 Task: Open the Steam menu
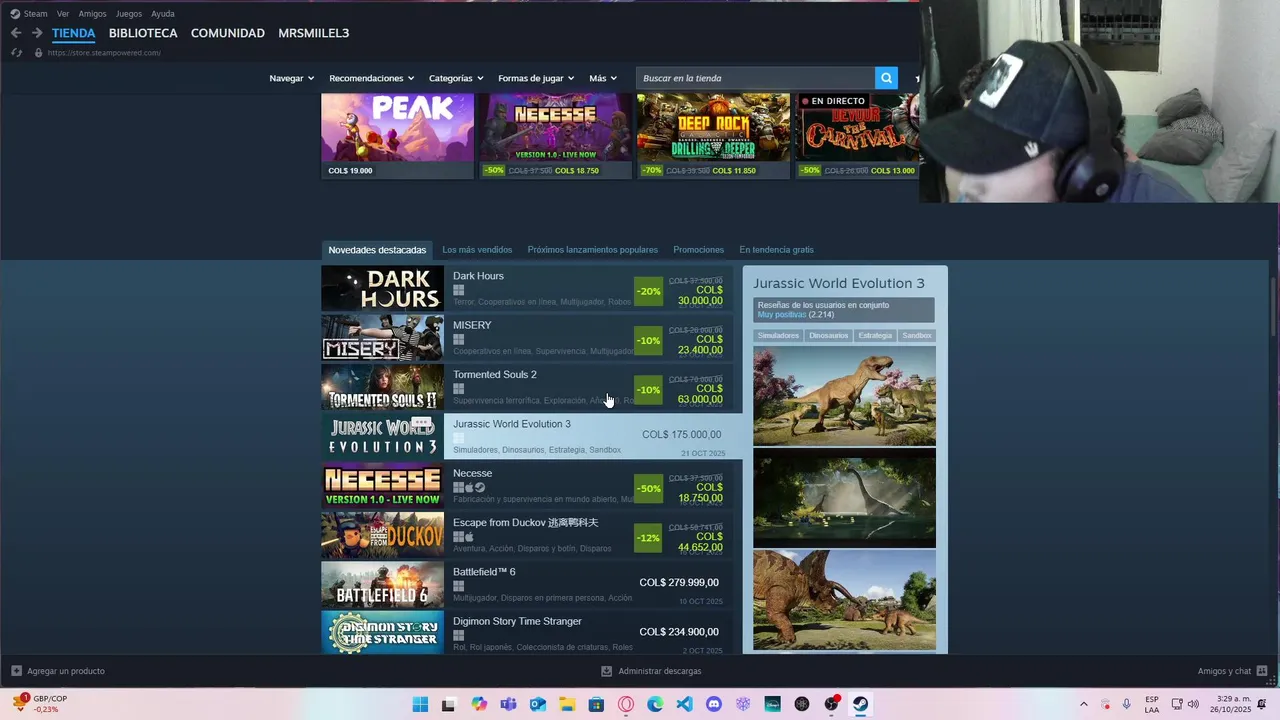(35, 14)
